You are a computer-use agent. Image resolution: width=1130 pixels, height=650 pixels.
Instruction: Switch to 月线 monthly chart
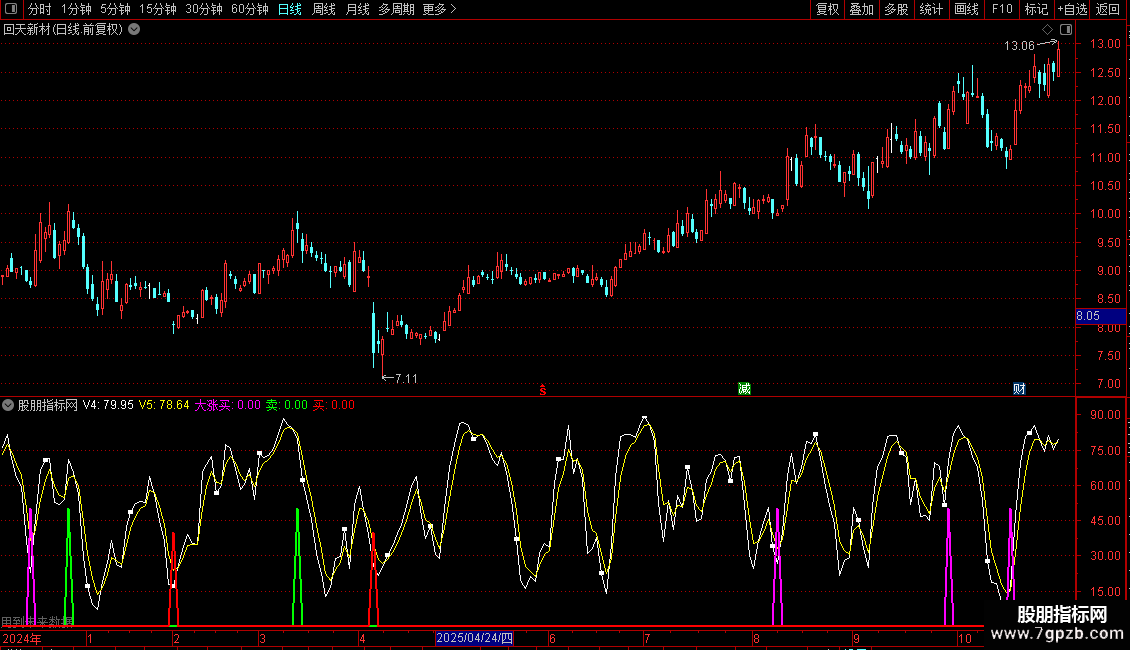pos(357,9)
